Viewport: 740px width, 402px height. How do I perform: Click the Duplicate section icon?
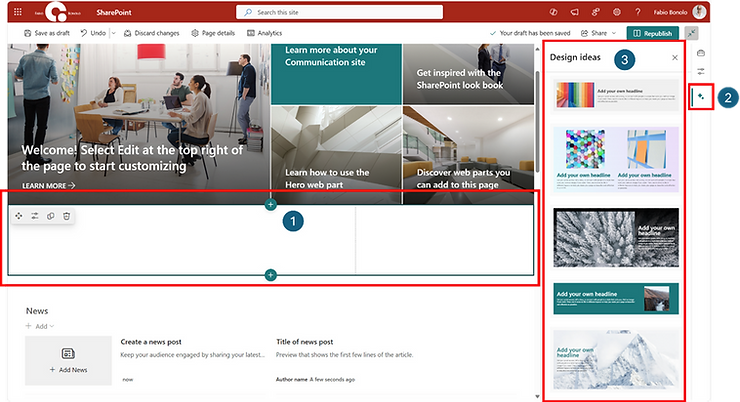click(x=50, y=216)
